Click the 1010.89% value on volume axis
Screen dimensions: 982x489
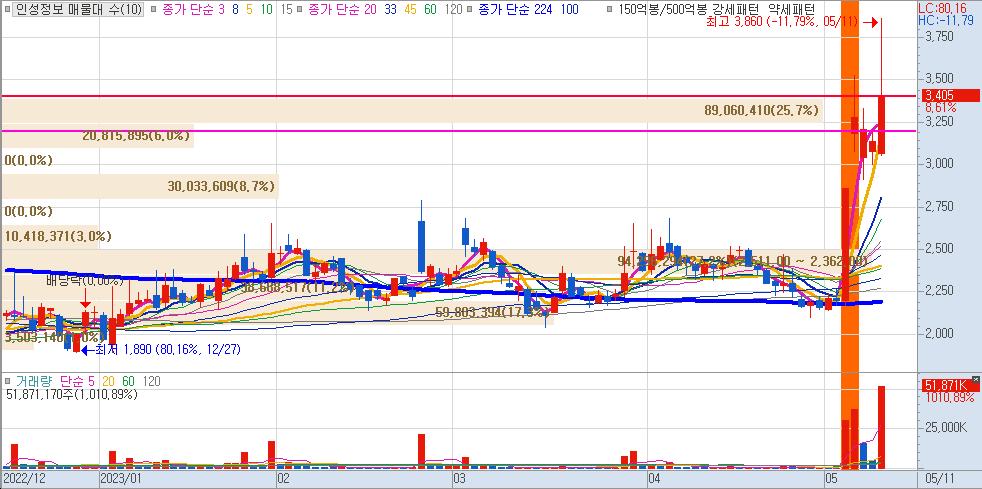point(949,398)
